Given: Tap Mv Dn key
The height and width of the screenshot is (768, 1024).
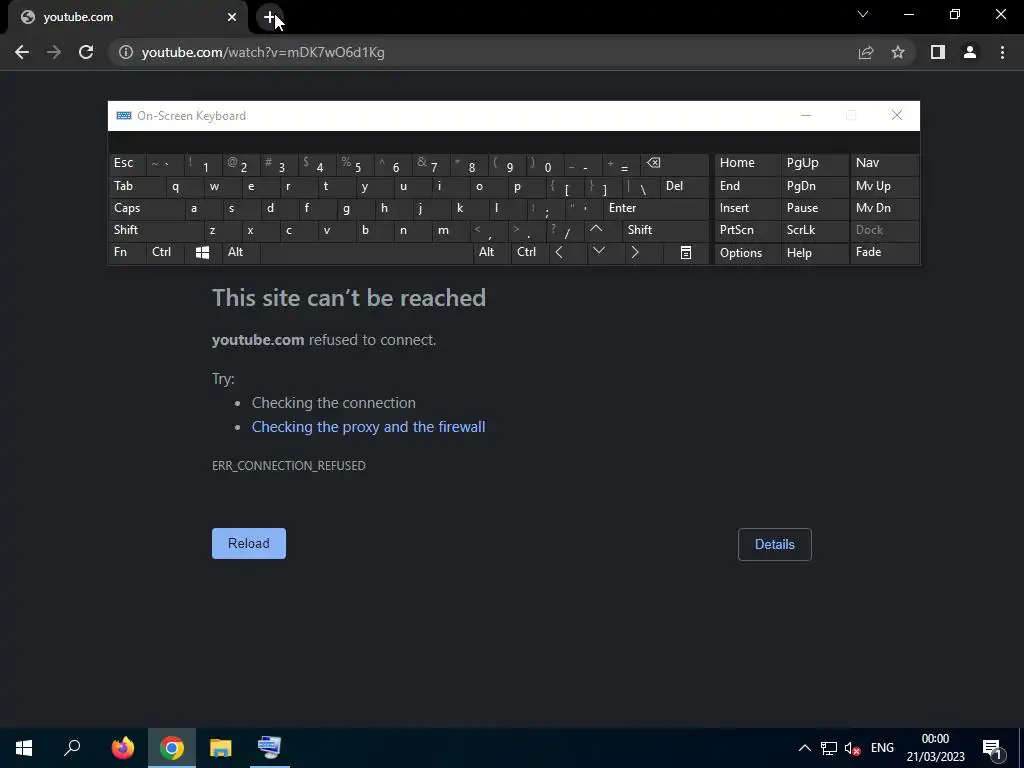Looking at the screenshot, I should (884, 208).
